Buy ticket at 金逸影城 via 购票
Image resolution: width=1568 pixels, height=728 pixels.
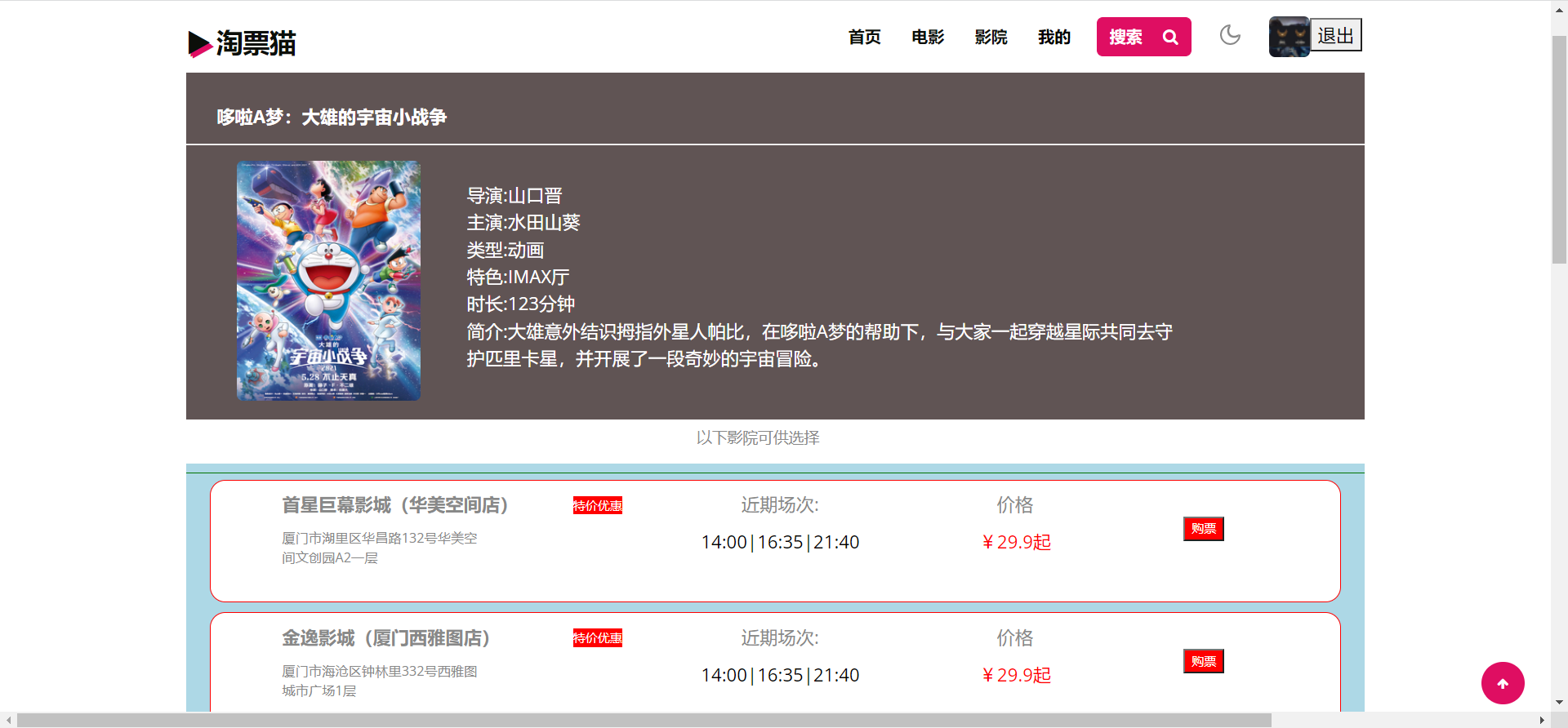point(1204,661)
